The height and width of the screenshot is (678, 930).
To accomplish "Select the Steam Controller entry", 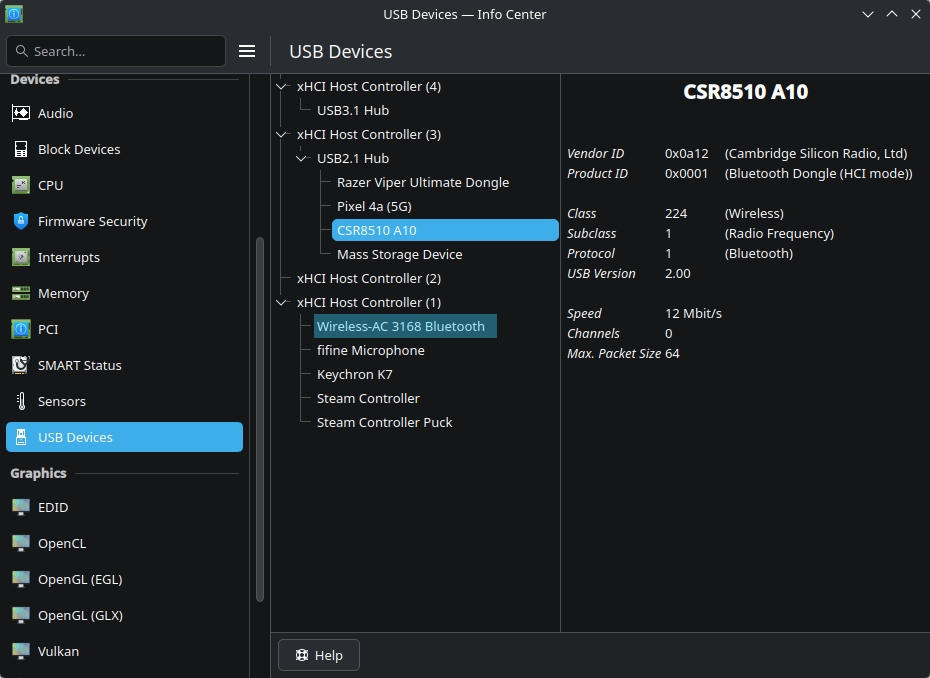I will pyautogui.click(x=368, y=399).
